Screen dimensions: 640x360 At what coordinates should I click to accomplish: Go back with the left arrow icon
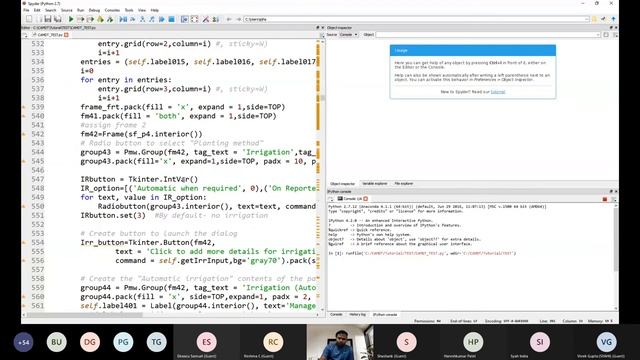[x=229, y=19]
